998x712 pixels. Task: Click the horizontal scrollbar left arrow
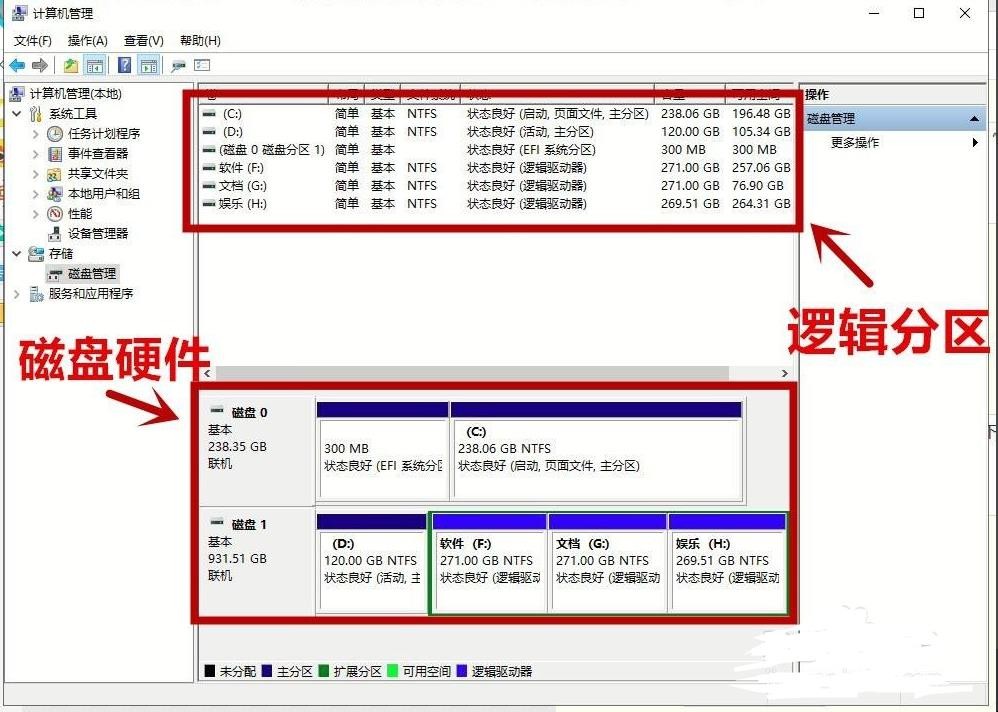207,373
